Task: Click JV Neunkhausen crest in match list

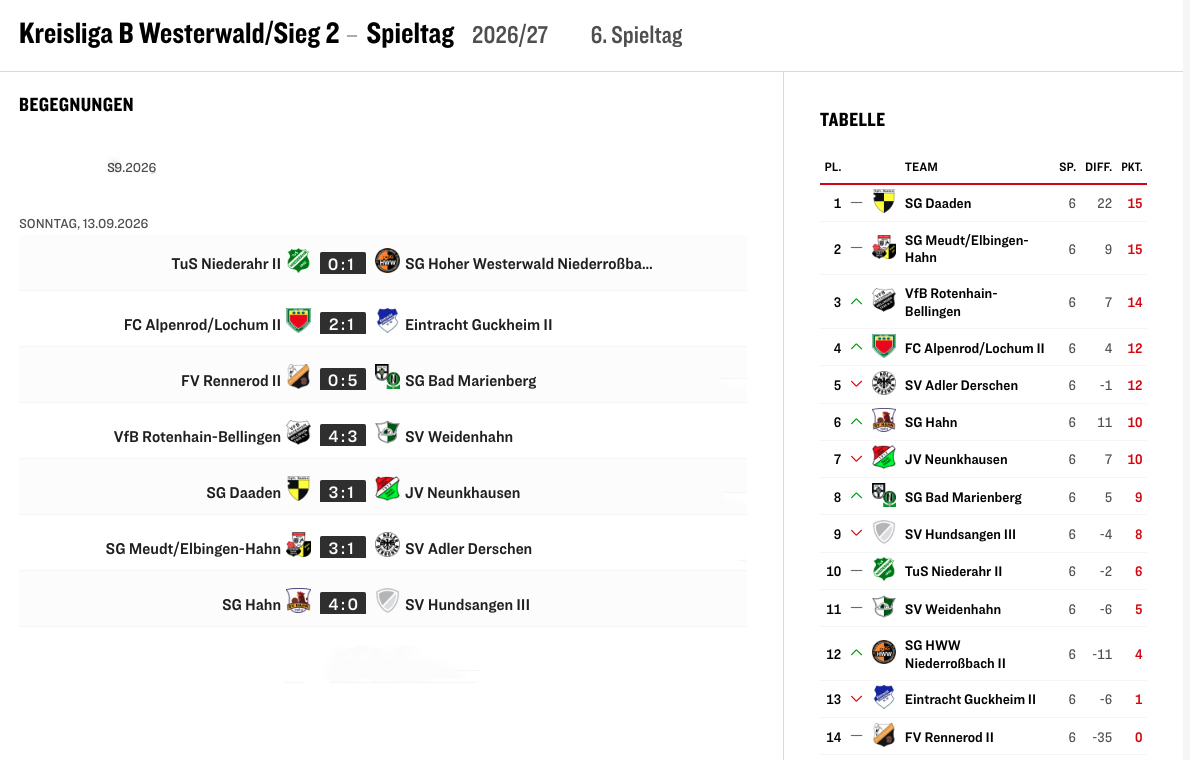Action: [387, 489]
